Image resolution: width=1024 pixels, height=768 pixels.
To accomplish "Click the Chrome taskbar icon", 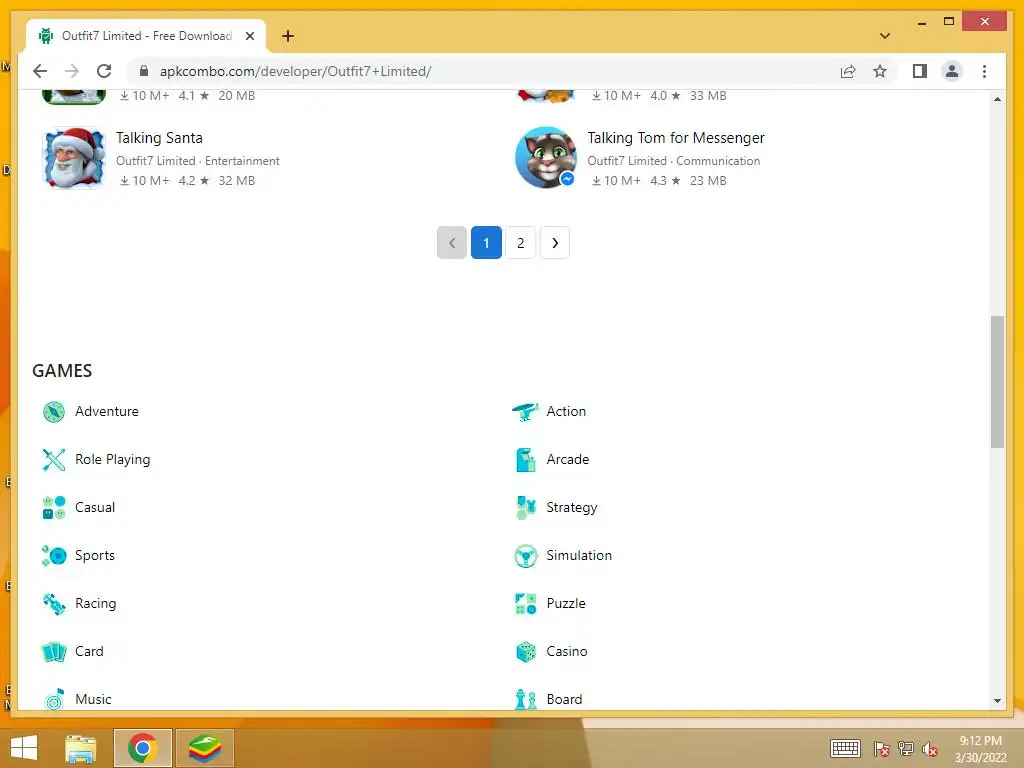I will click(x=142, y=748).
